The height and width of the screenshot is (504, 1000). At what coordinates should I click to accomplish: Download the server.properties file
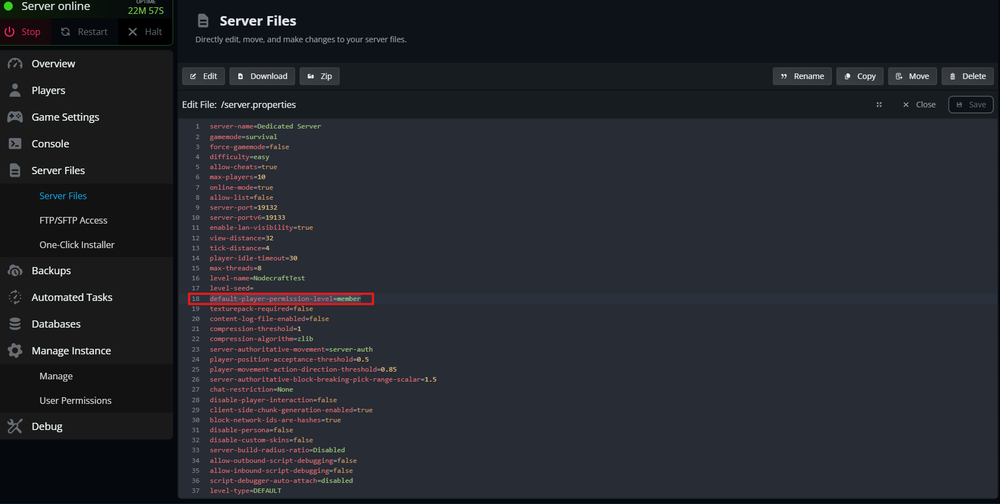pyautogui.click(x=261, y=76)
